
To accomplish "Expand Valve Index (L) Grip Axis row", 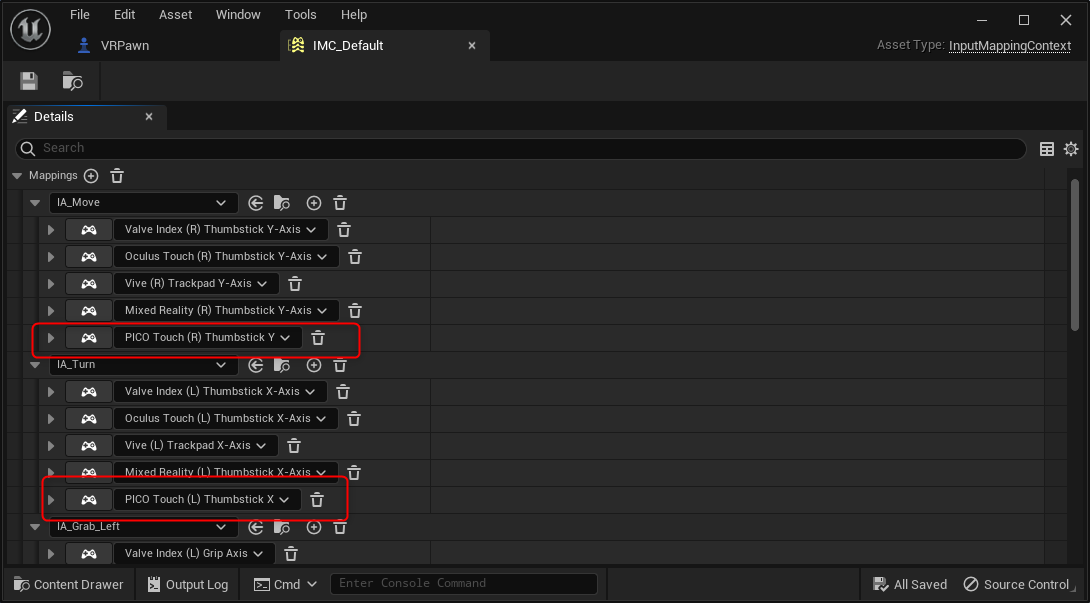I will 51,554.
